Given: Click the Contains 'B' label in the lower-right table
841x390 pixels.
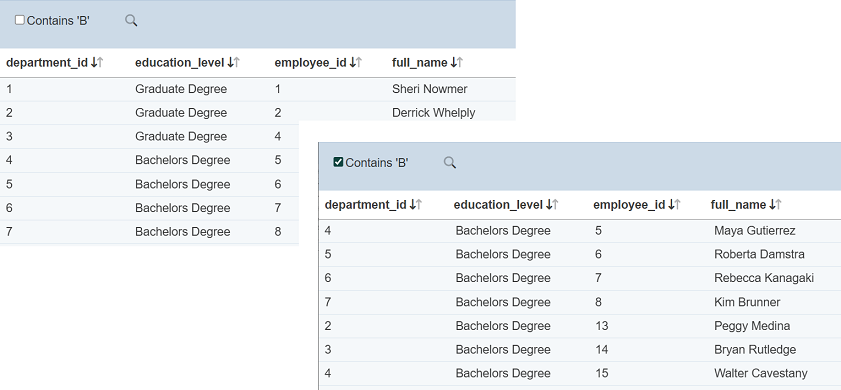Looking at the screenshot, I should coord(377,163).
